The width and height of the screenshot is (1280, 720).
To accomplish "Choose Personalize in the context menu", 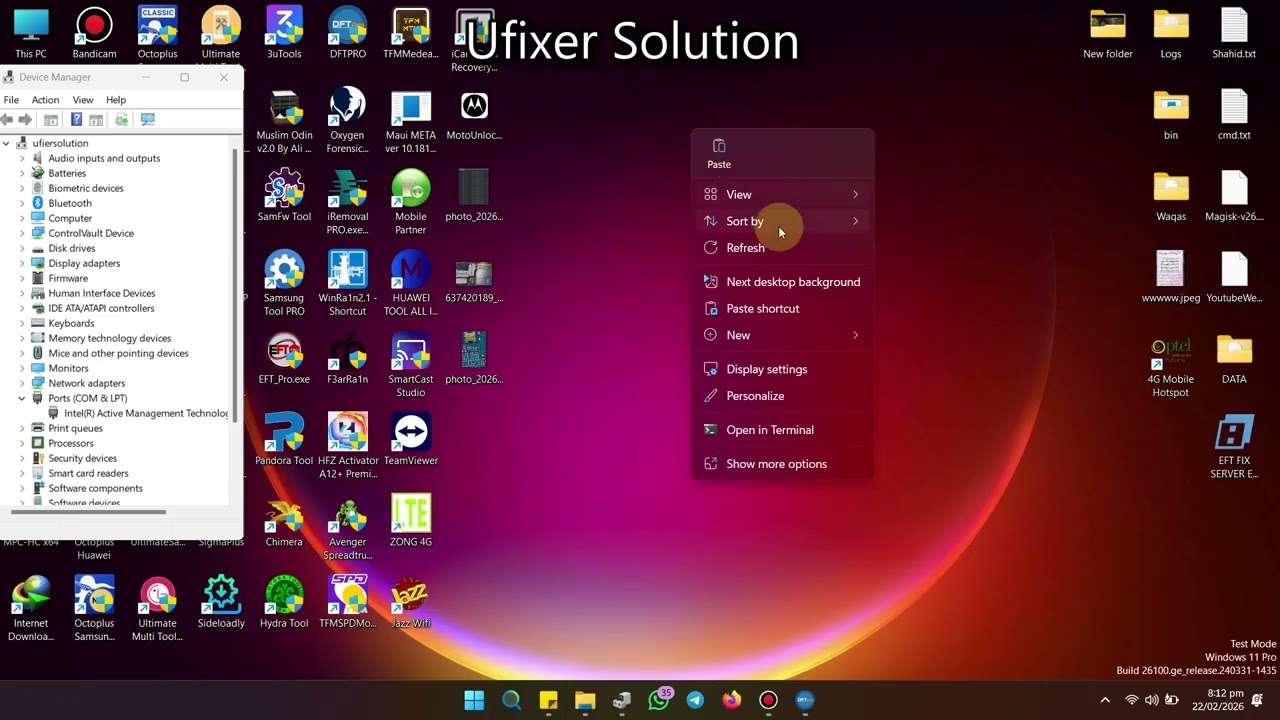I will tap(782, 396).
